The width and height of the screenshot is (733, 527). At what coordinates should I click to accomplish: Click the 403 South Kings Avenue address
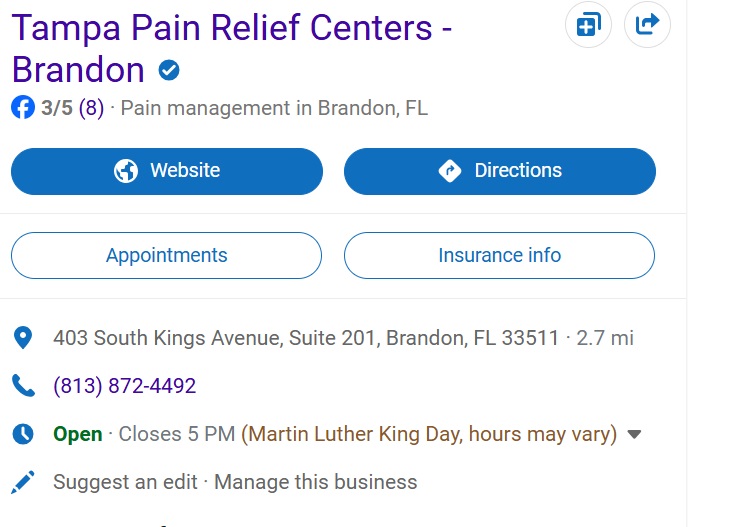tap(306, 338)
